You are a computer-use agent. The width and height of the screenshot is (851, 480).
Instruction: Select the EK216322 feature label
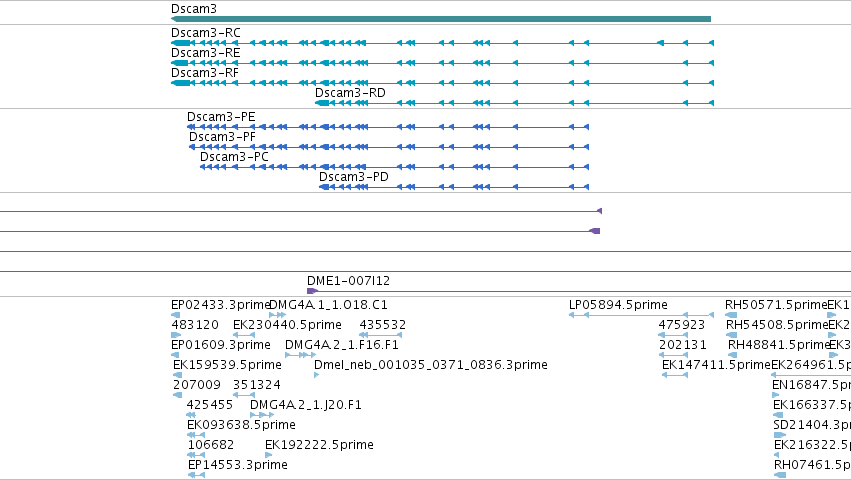point(812,445)
